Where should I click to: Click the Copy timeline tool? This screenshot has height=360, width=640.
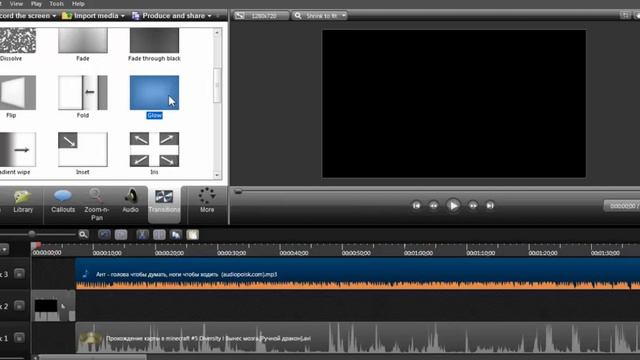[176, 234]
